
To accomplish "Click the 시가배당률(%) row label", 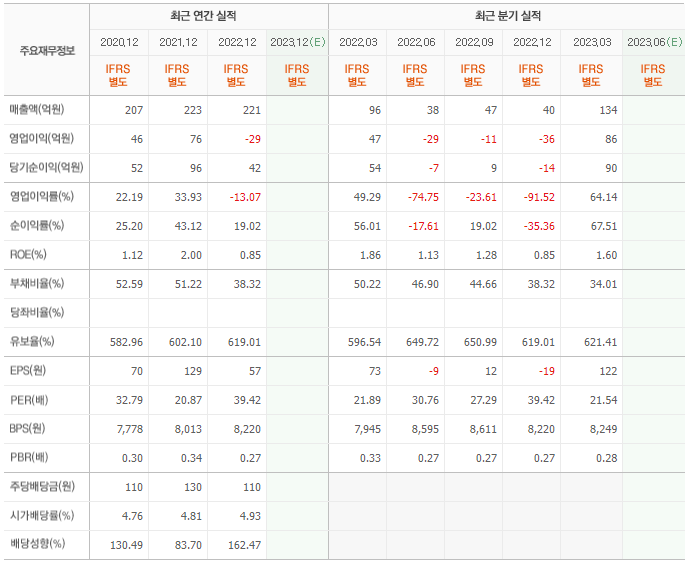I will point(42,516).
